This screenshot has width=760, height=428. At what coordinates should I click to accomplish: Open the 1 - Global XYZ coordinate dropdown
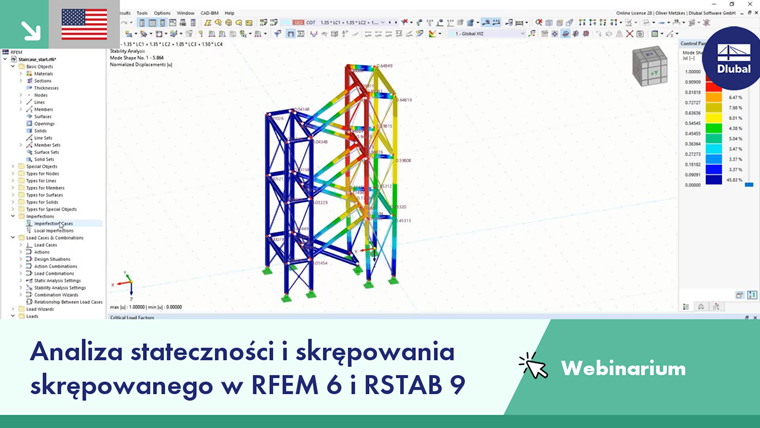(522, 34)
